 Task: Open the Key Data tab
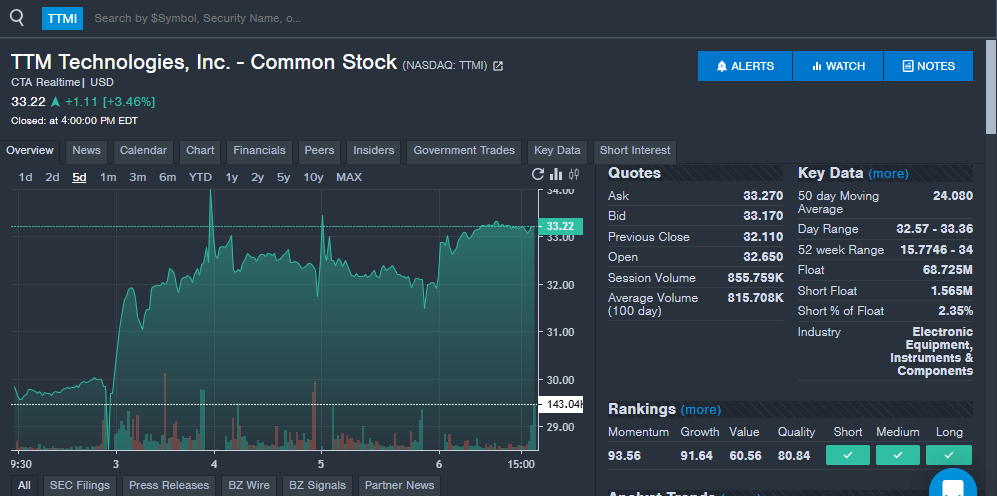coord(557,151)
